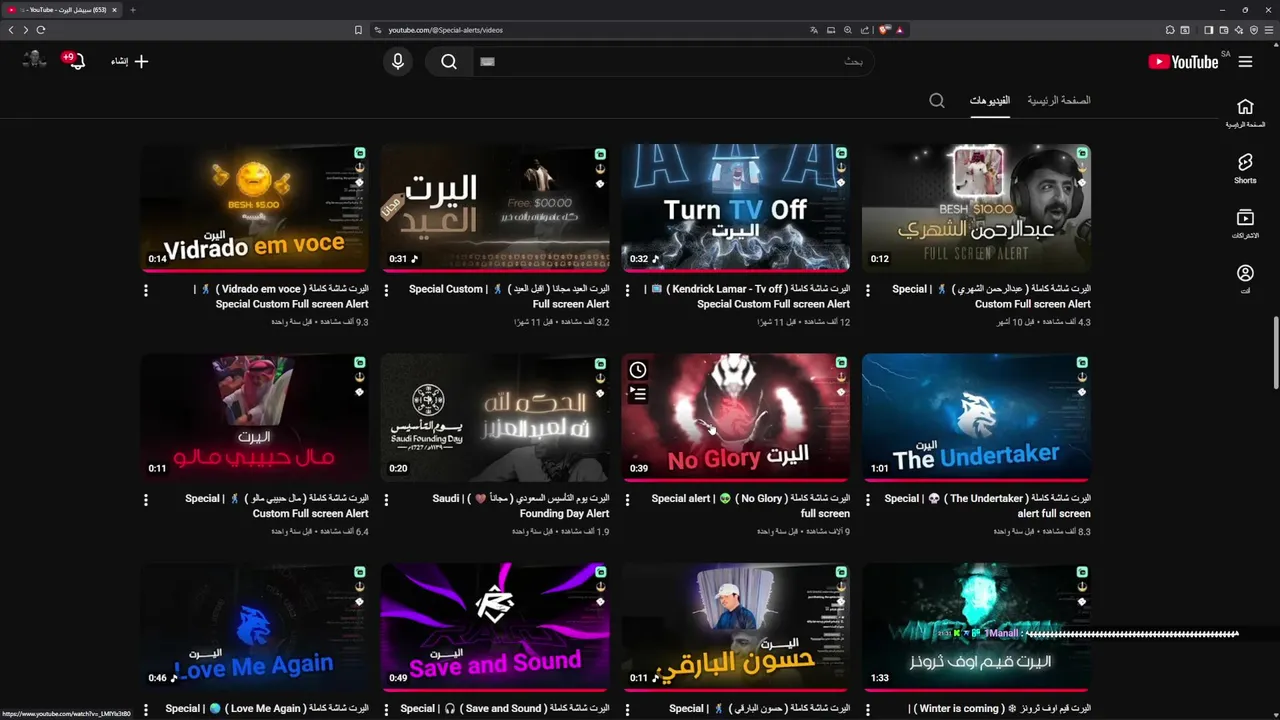Open the on-screen keyboard icon in search box
This screenshot has width=1280, height=720.
488,62
